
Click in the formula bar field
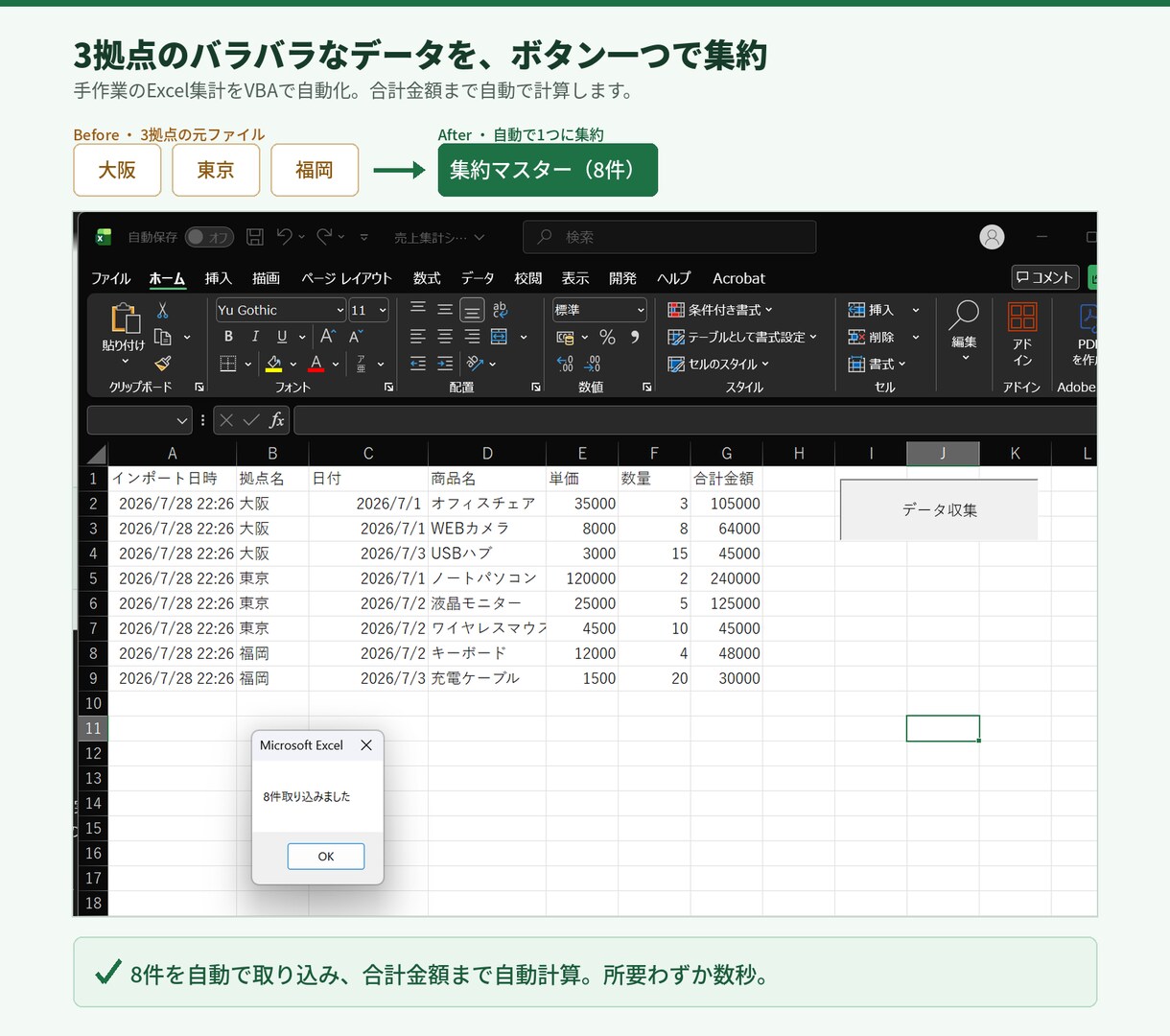click(x=695, y=420)
